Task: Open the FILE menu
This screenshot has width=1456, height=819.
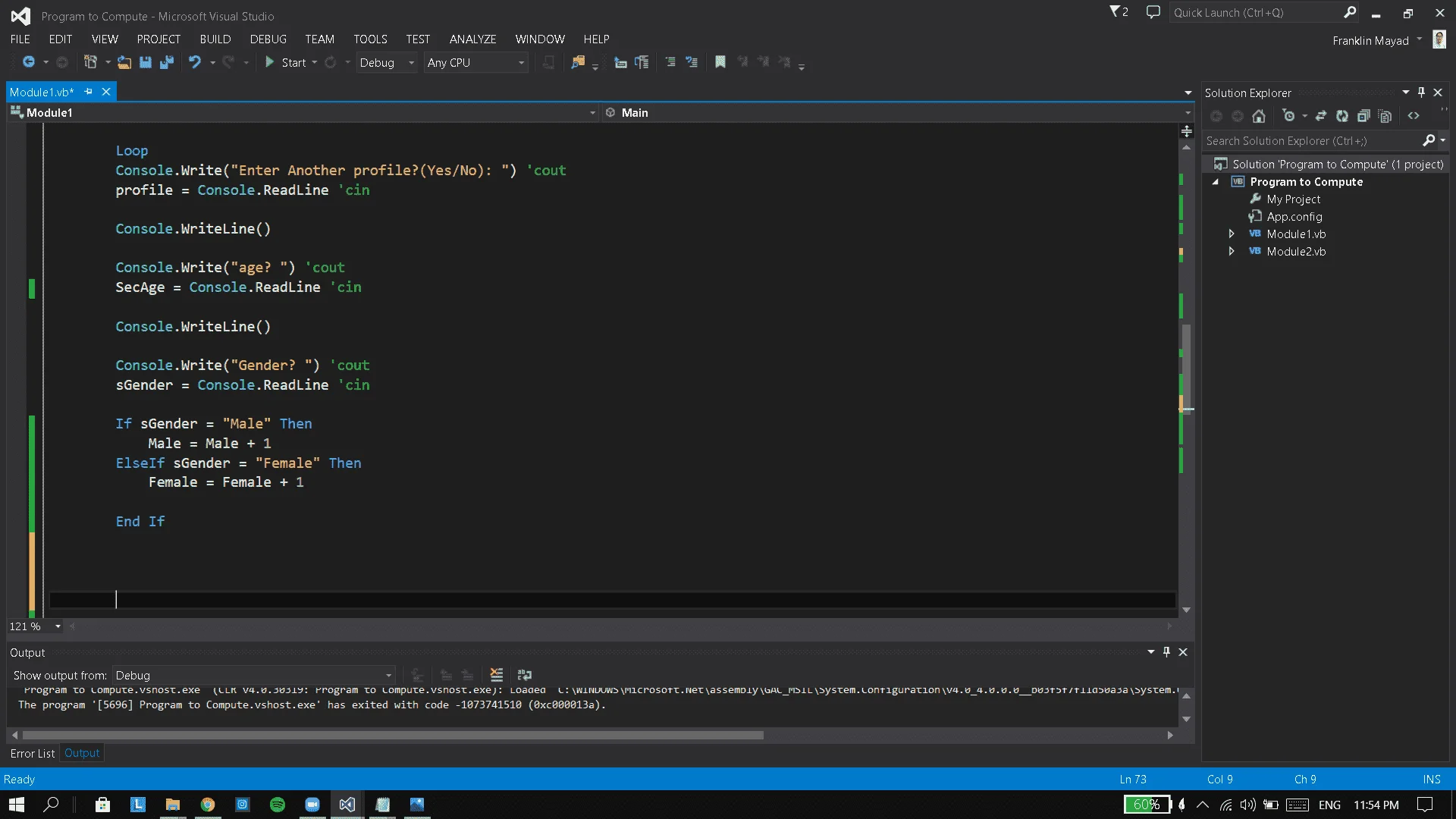Action: 20,39
